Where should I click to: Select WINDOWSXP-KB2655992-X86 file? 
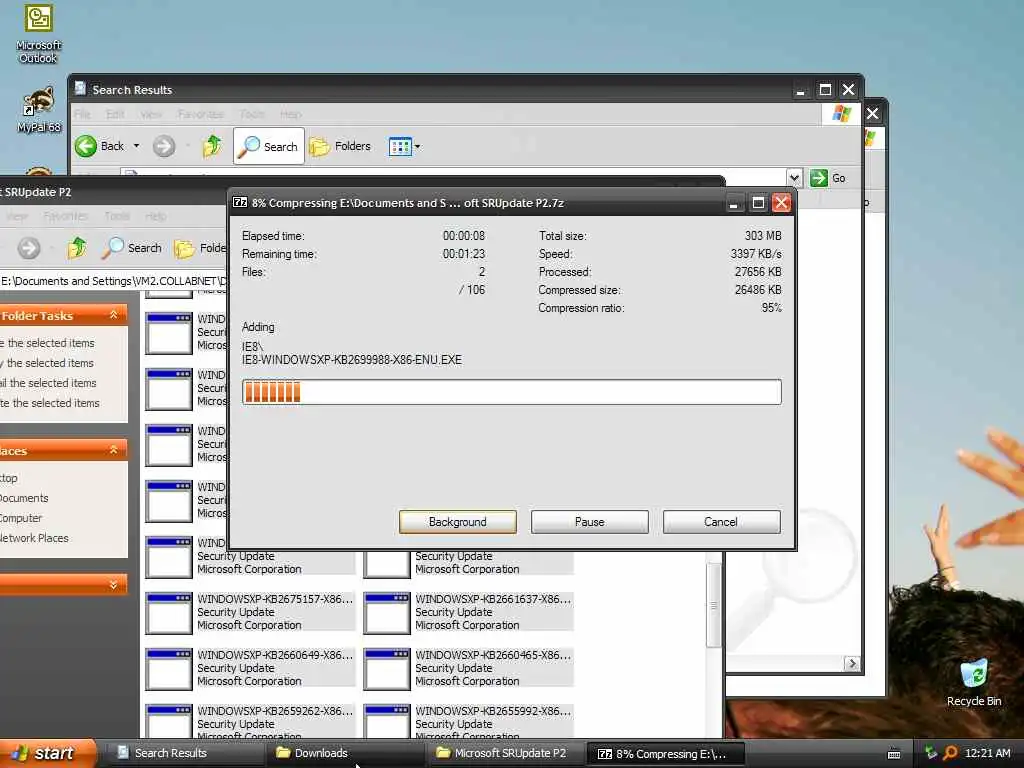[x=468, y=722]
